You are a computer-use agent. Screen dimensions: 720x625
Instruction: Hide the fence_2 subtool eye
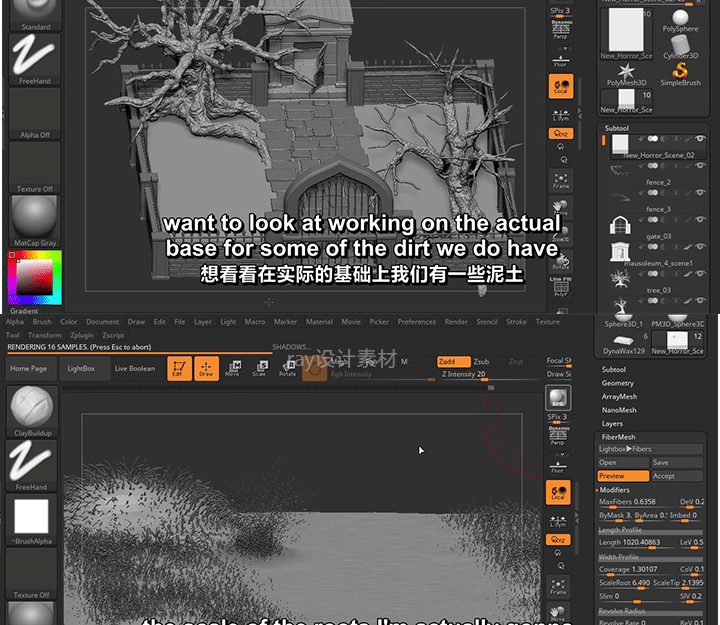[700, 165]
